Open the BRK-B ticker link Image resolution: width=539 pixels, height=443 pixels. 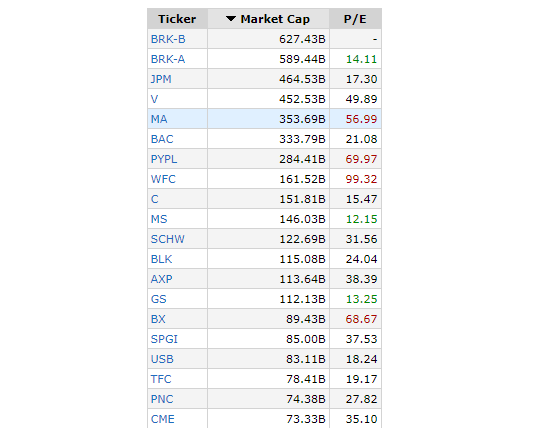click(168, 39)
